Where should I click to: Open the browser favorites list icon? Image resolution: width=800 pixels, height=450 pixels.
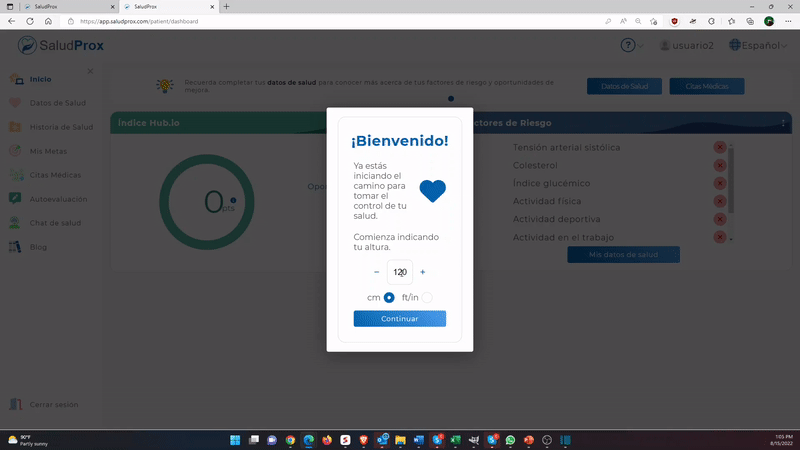[x=731, y=21]
